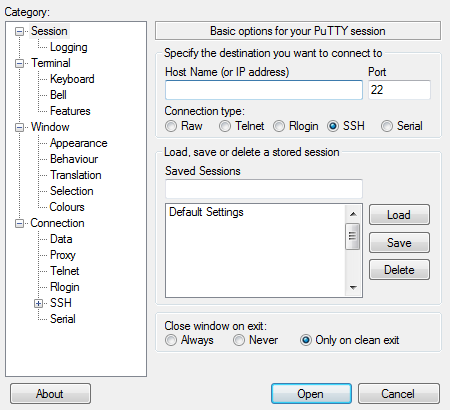Open the Proxy settings page
Viewport: 450px width, 410px height.
pyautogui.click(x=63, y=255)
